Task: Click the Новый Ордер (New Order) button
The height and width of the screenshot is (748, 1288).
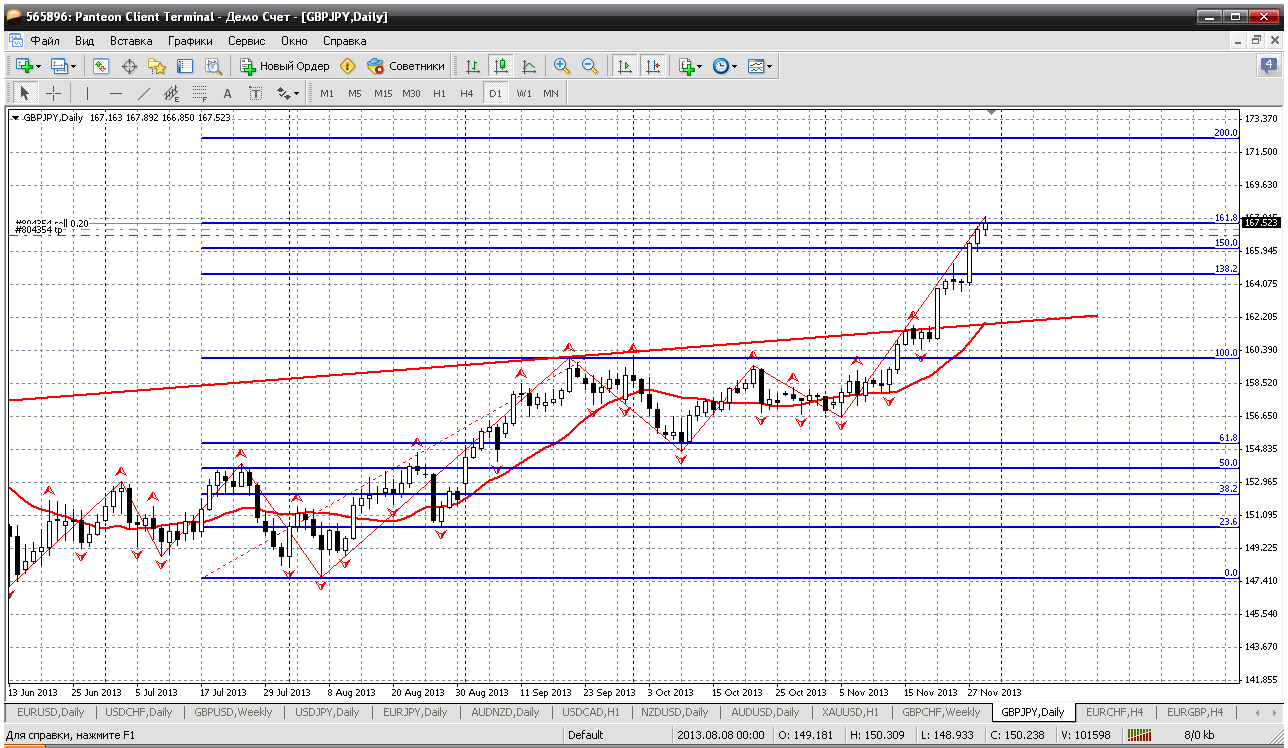Action: point(285,66)
